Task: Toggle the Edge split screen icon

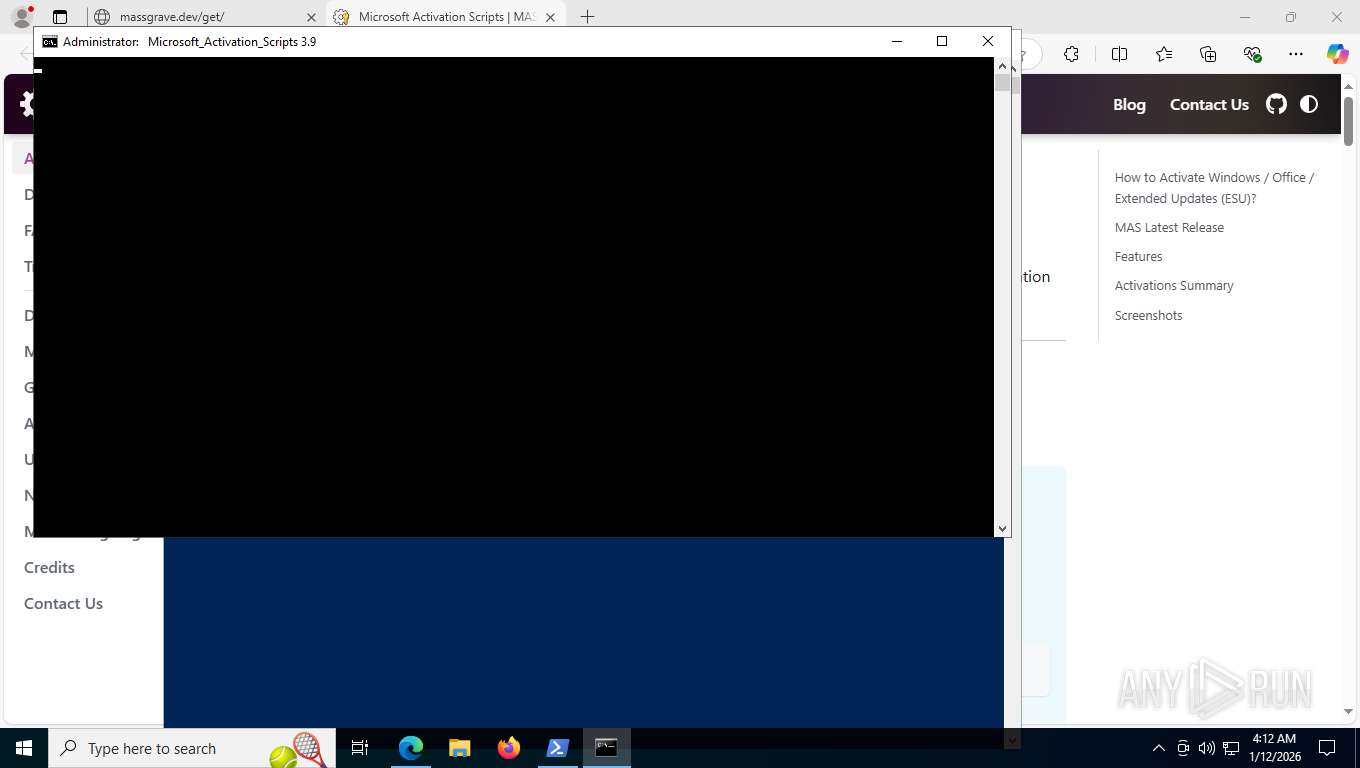Action: tap(1119, 54)
